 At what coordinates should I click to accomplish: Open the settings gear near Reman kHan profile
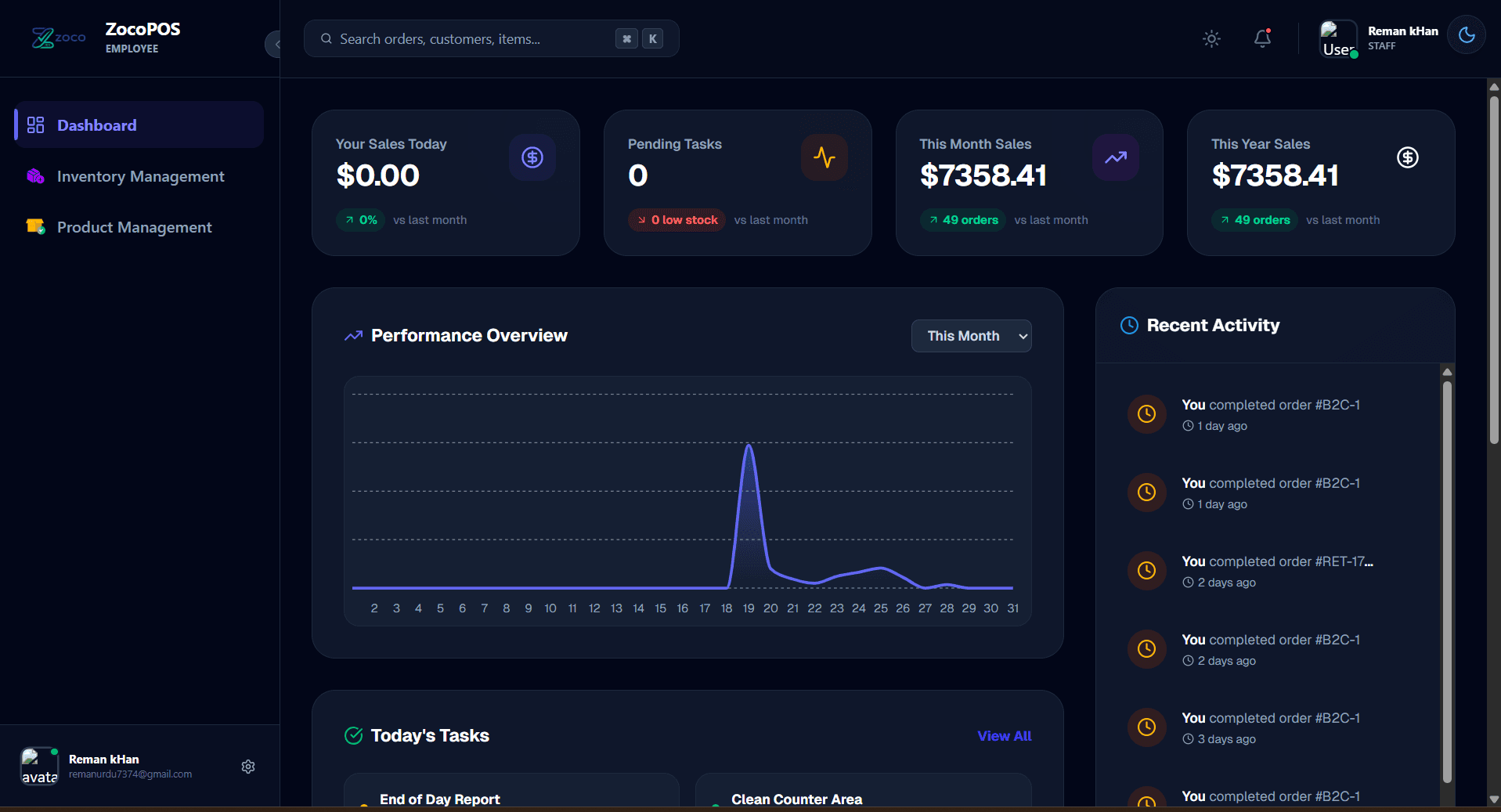247,767
